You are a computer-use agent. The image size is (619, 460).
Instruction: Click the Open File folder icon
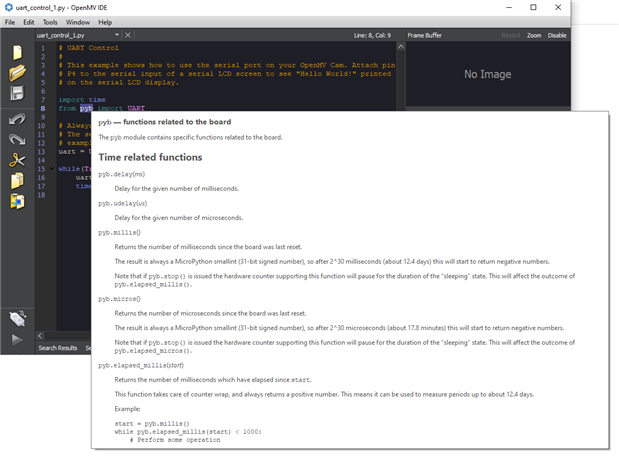coord(17,73)
